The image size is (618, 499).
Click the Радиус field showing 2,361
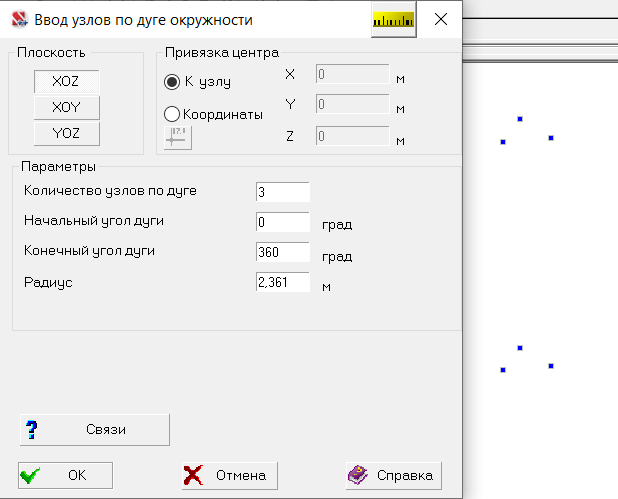[283, 282]
